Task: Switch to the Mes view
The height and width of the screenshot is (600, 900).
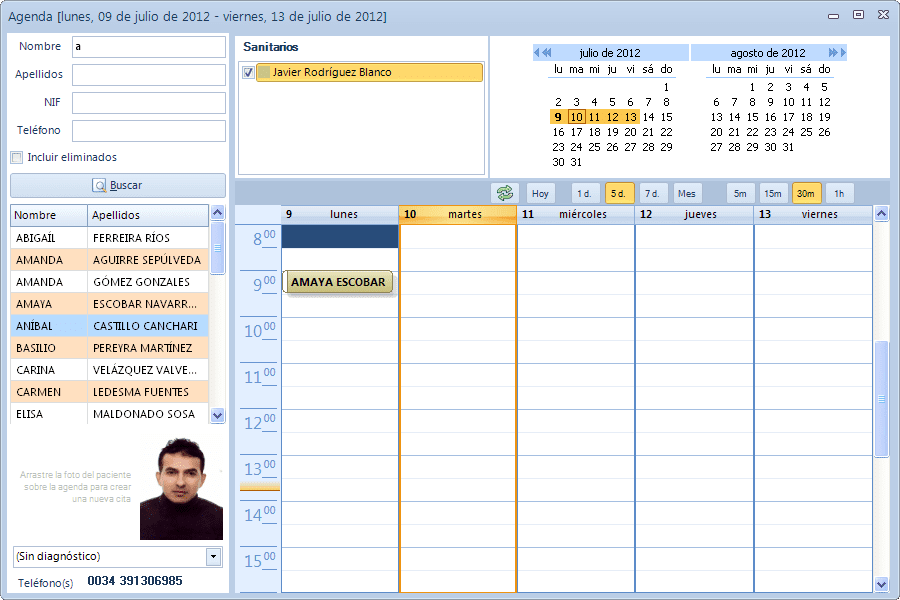Action: click(687, 193)
